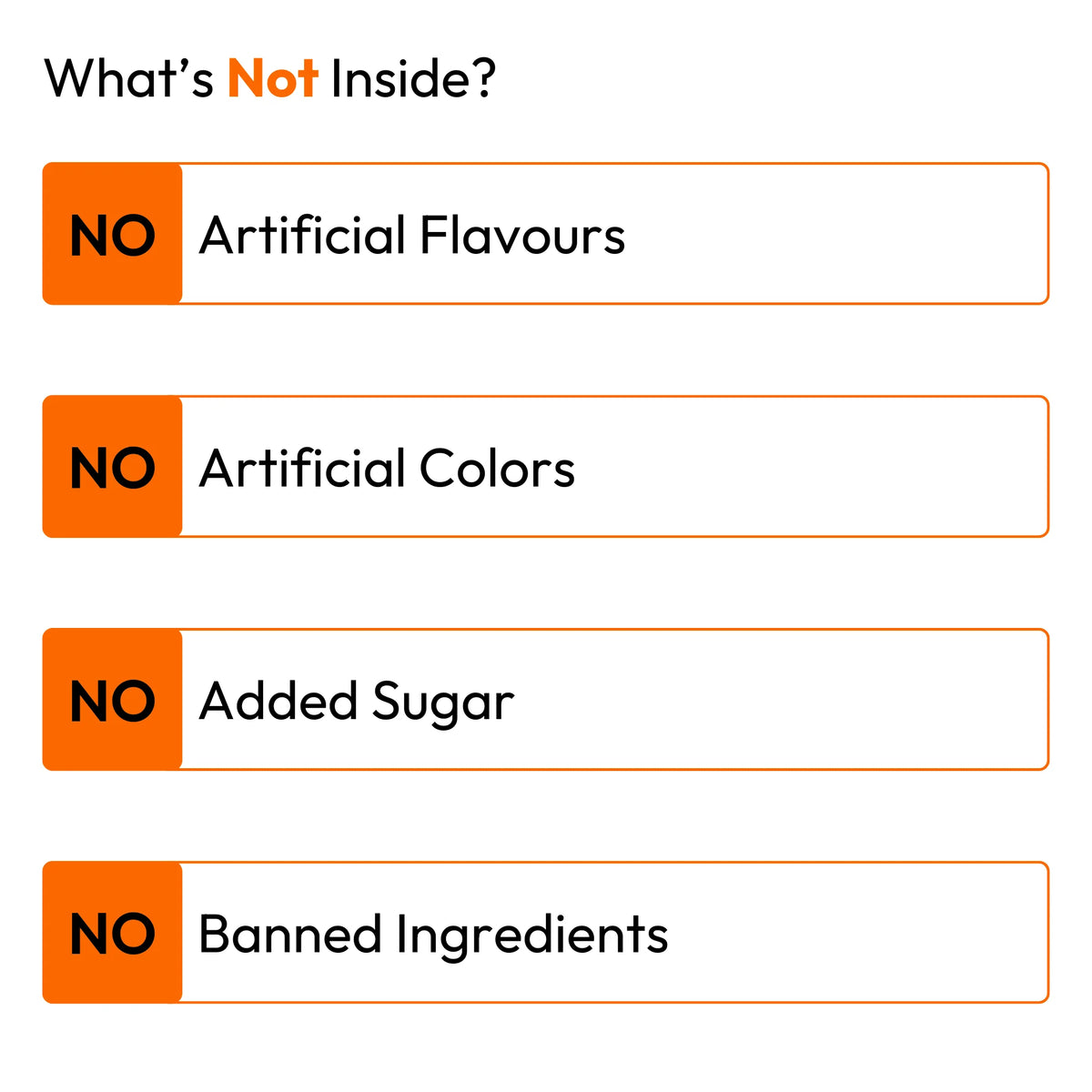
Task: Click the word Colors in second row
Action: tap(497, 469)
